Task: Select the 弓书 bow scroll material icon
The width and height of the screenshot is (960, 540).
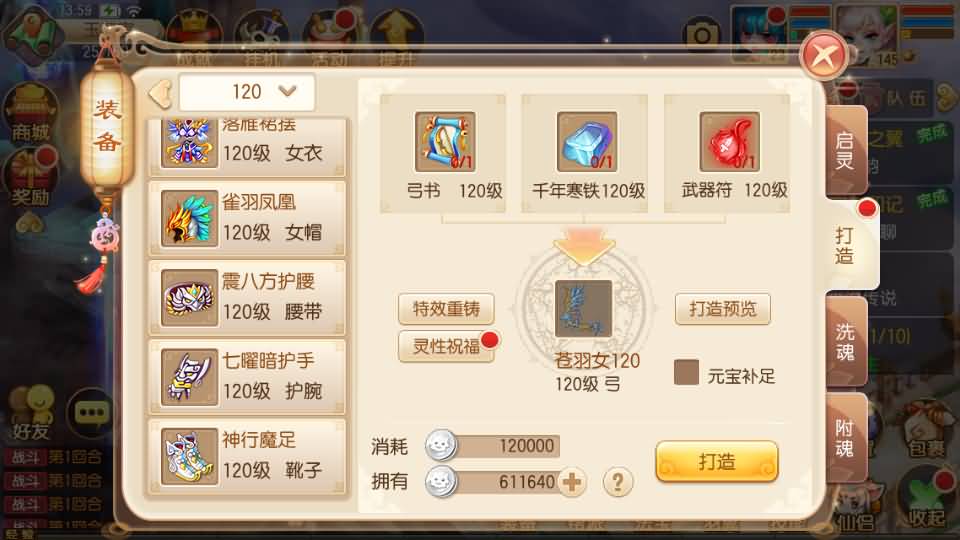Action: [x=444, y=142]
